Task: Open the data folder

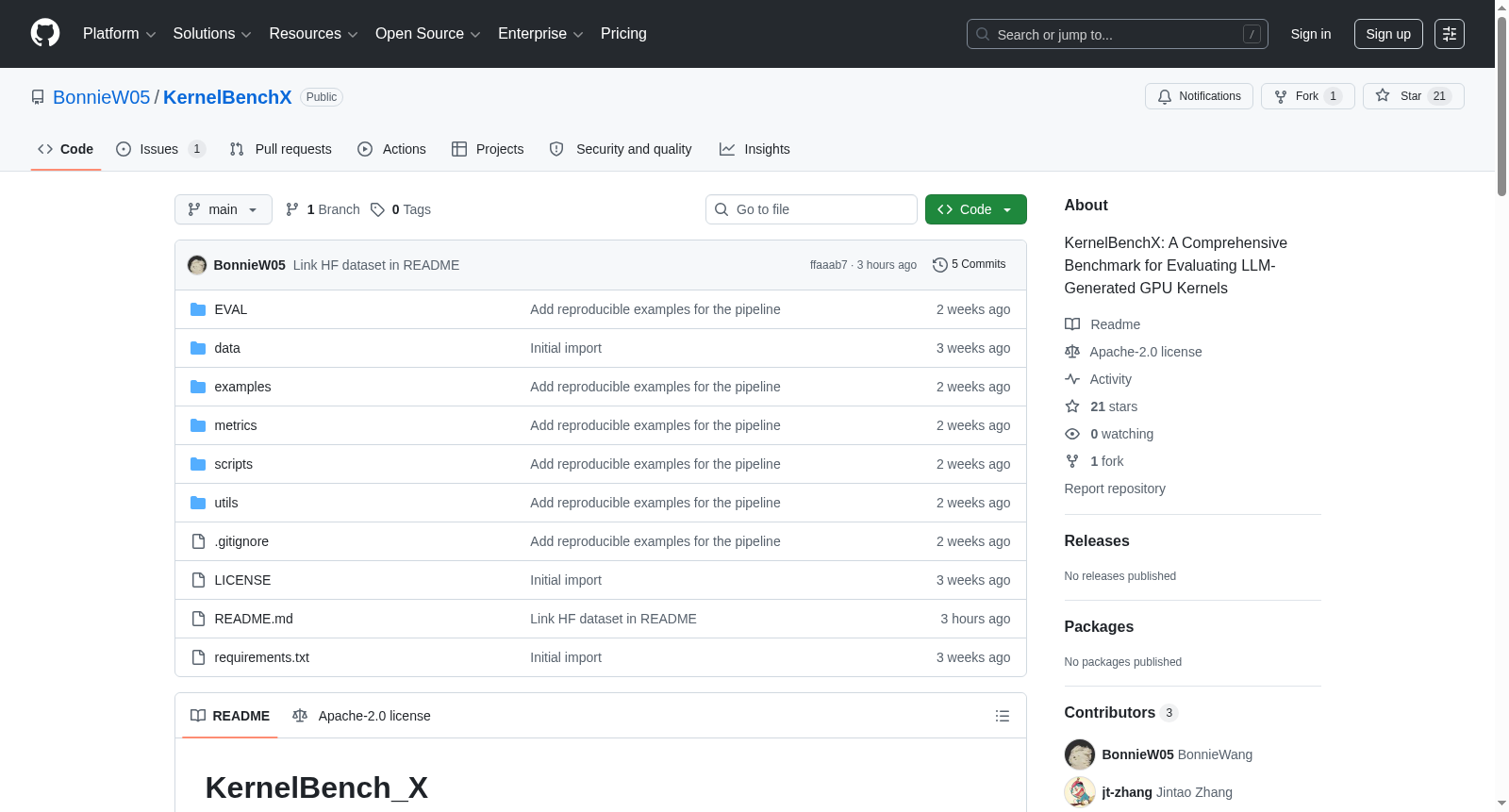Action: (227, 348)
